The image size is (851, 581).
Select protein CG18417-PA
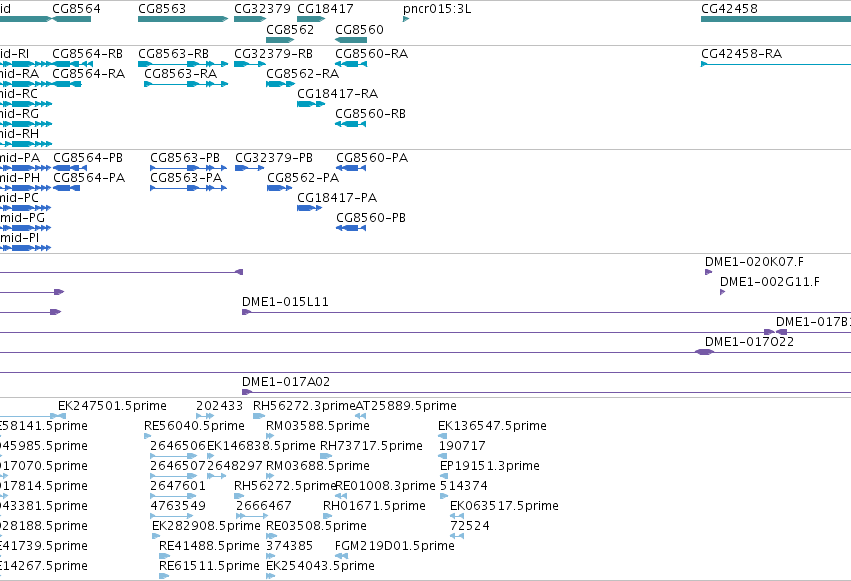310,208
